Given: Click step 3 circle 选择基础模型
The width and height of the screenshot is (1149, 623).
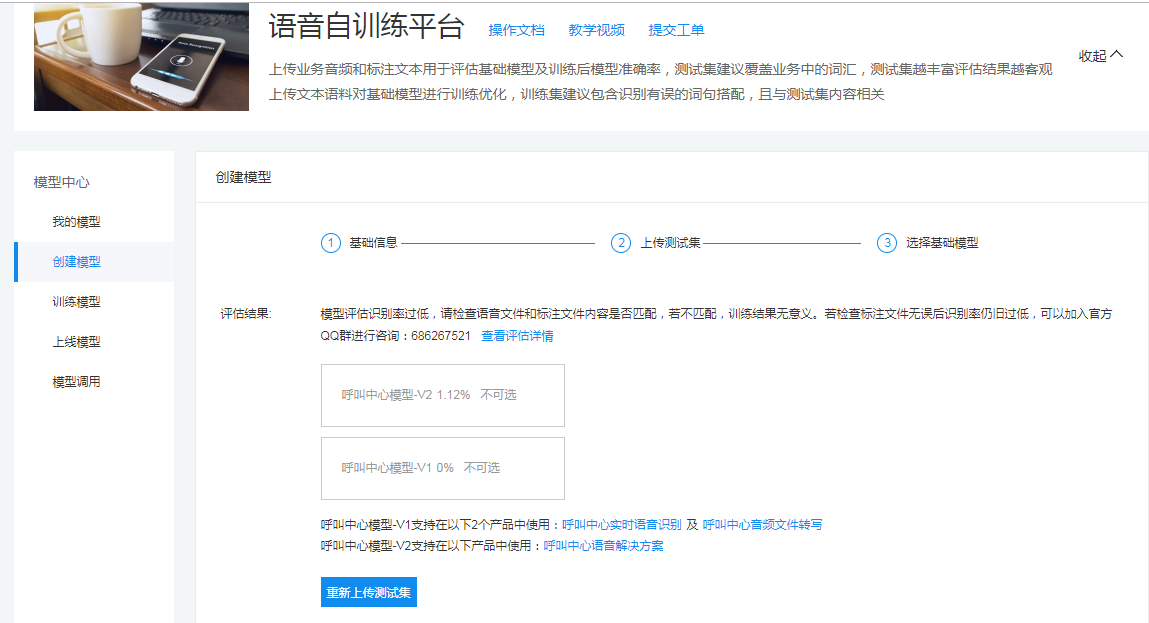Looking at the screenshot, I should (887, 243).
